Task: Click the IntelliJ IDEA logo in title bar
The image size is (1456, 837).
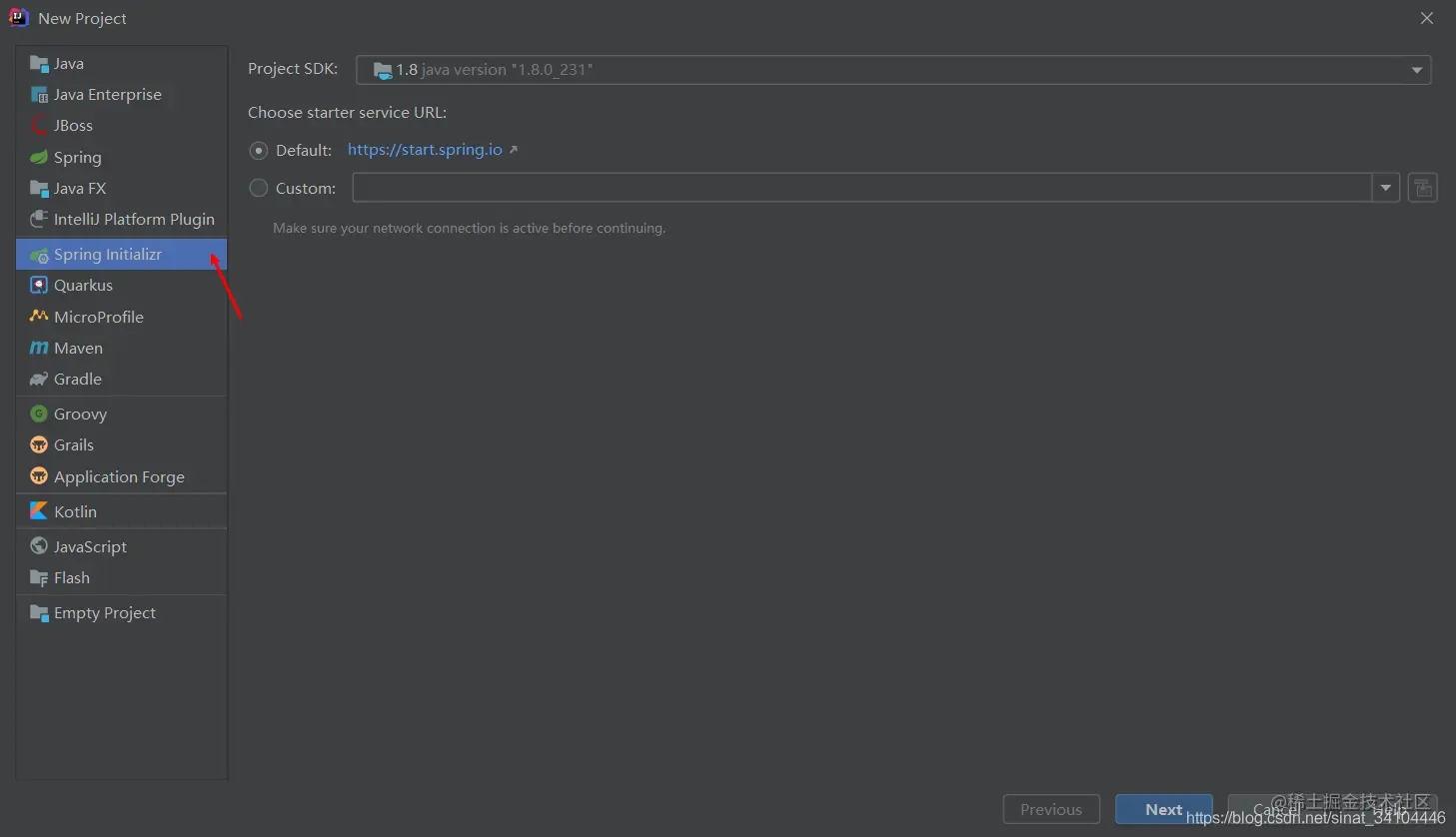Action: (18, 18)
